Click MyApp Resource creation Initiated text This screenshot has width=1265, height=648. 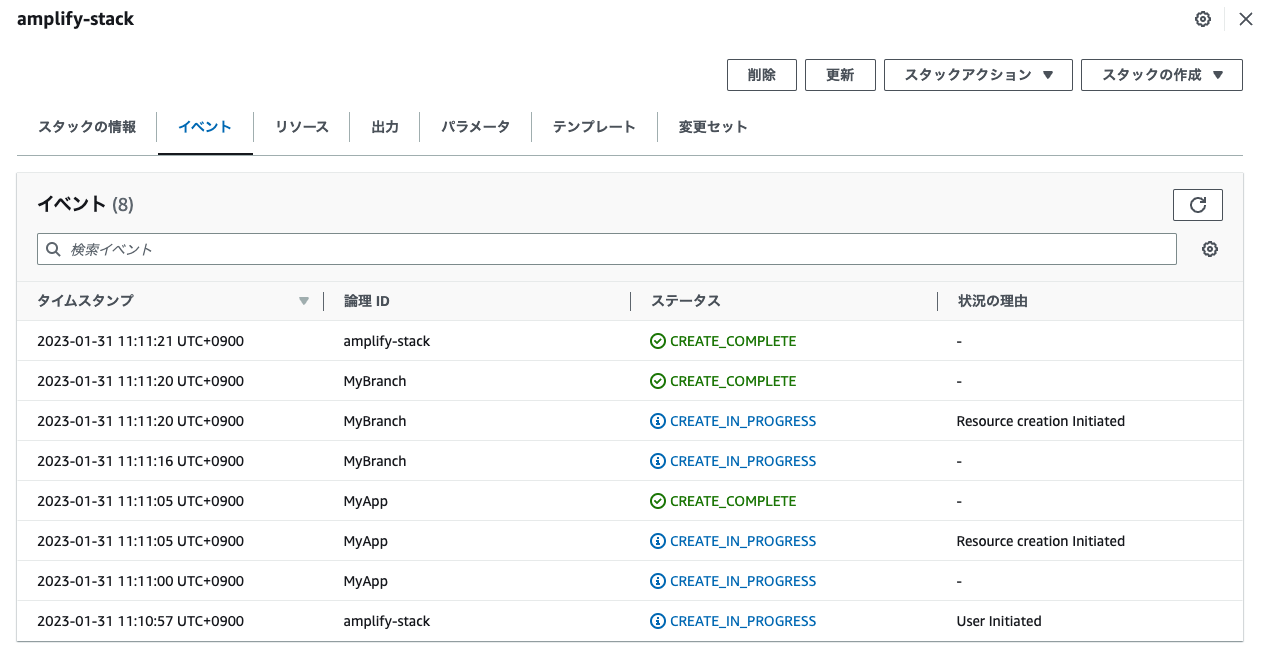tap(1041, 541)
